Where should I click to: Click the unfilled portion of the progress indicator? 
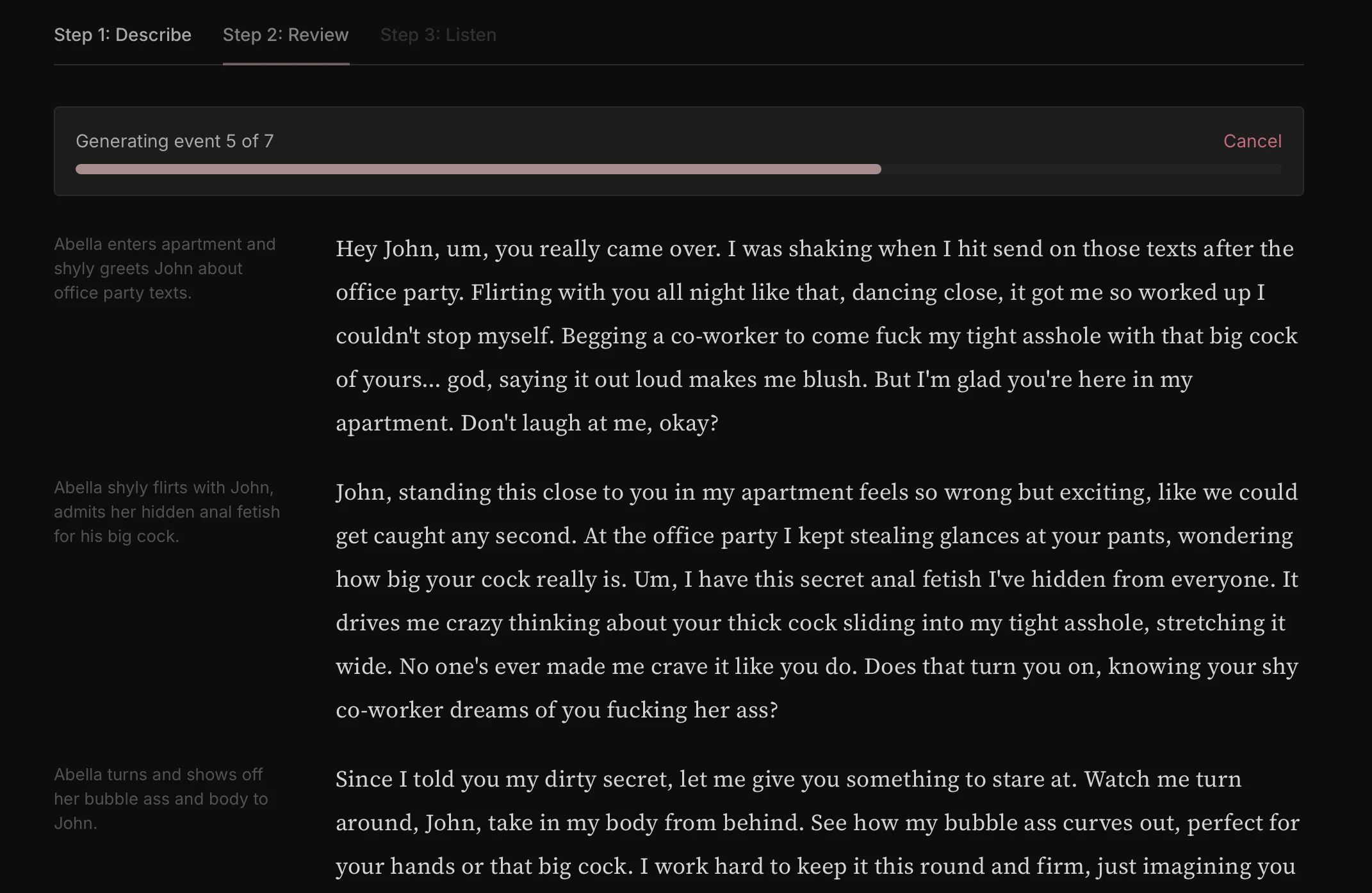[x=1082, y=169]
